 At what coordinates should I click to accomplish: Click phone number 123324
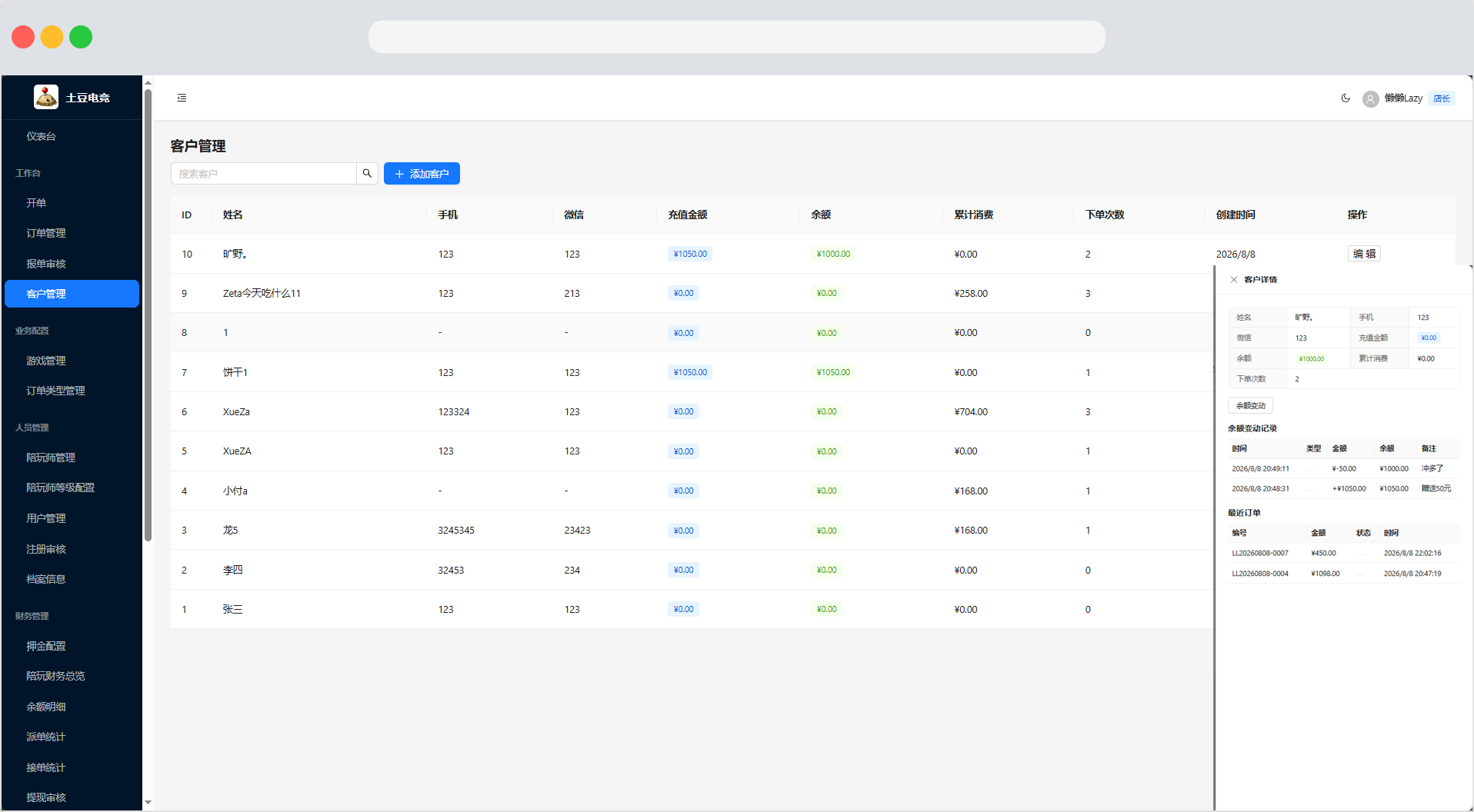(x=454, y=411)
